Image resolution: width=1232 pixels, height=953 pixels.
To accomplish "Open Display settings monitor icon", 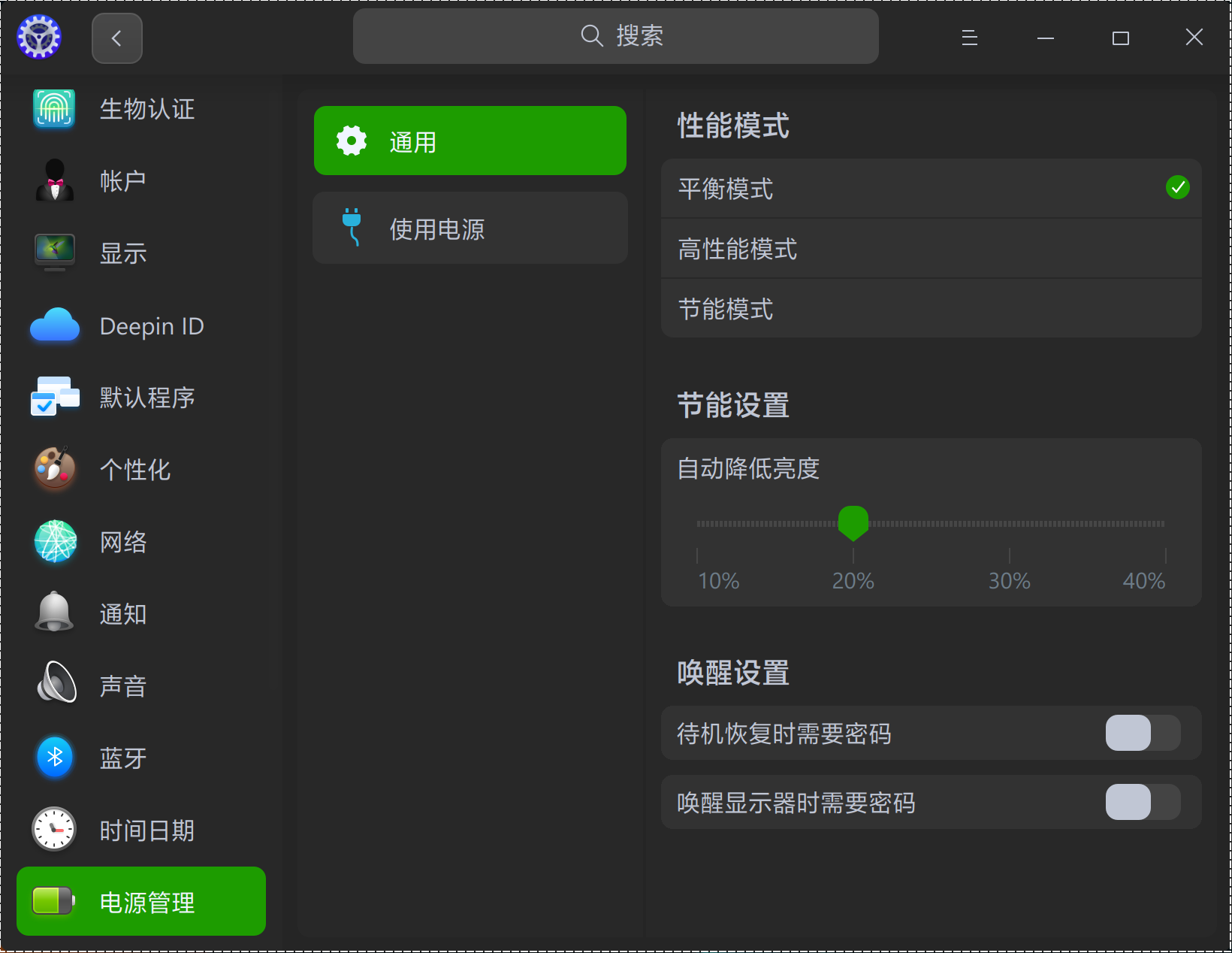I will point(54,253).
